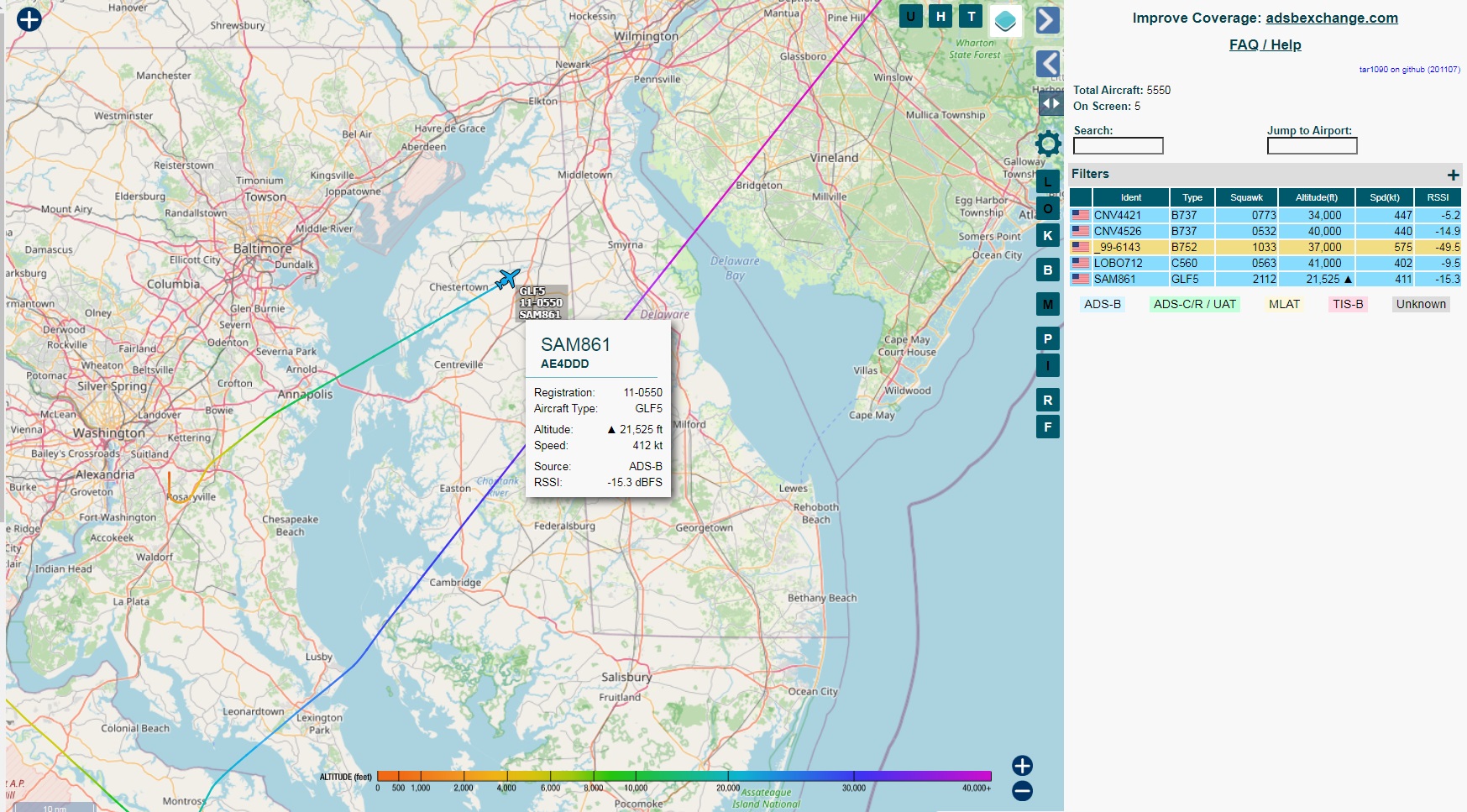This screenshot has height=812, width=1467.
Task: Zoom out with the map minus button
Action: [x=1022, y=791]
